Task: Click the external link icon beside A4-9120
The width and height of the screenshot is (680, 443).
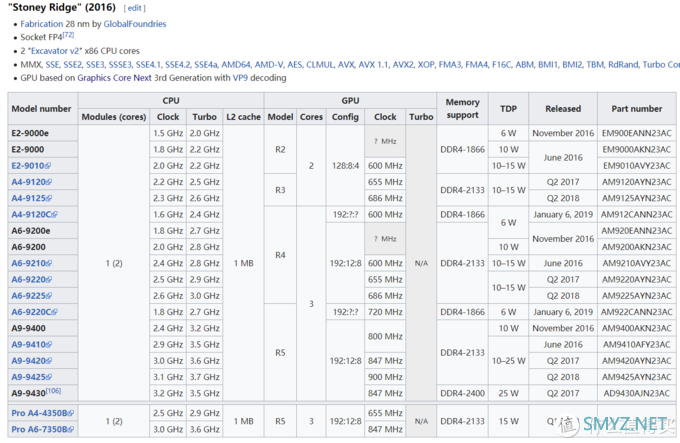Action: click(49, 182)
